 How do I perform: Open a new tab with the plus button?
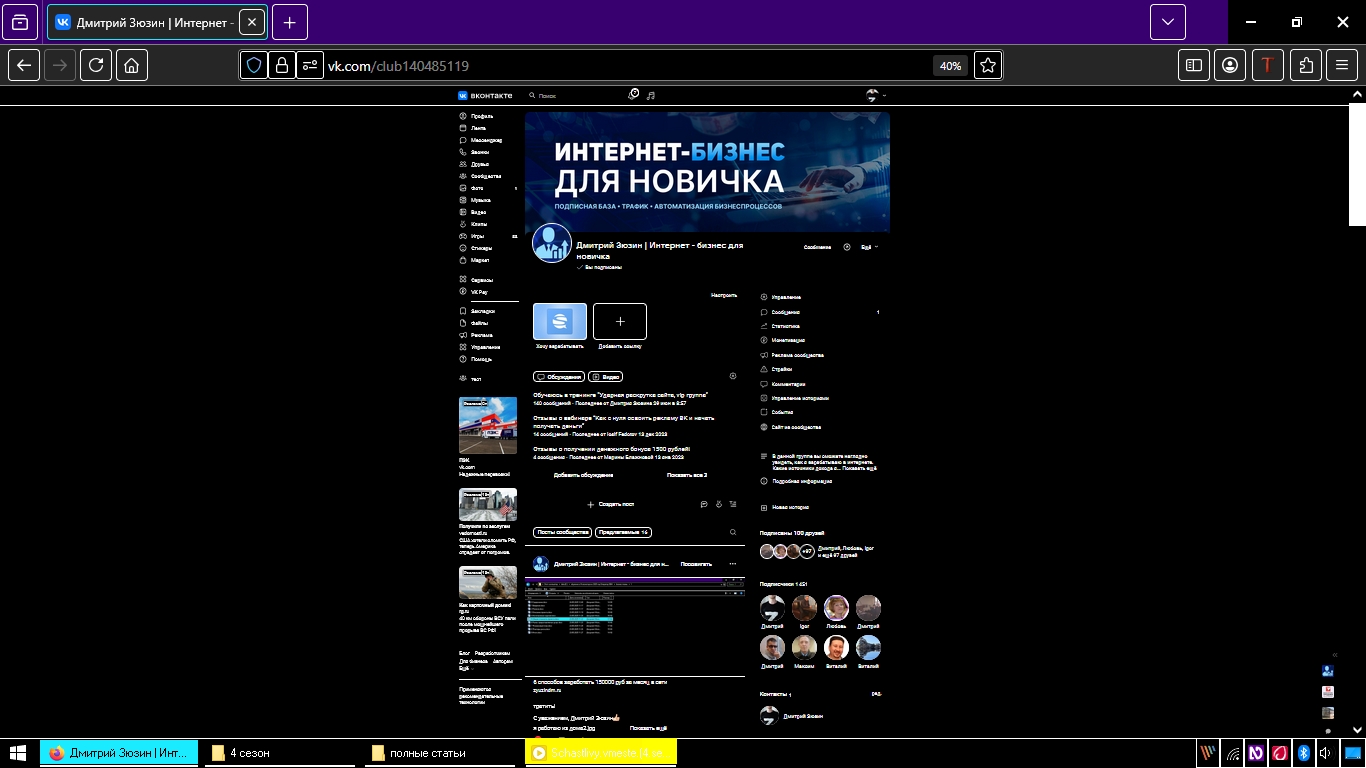(289, 22)
